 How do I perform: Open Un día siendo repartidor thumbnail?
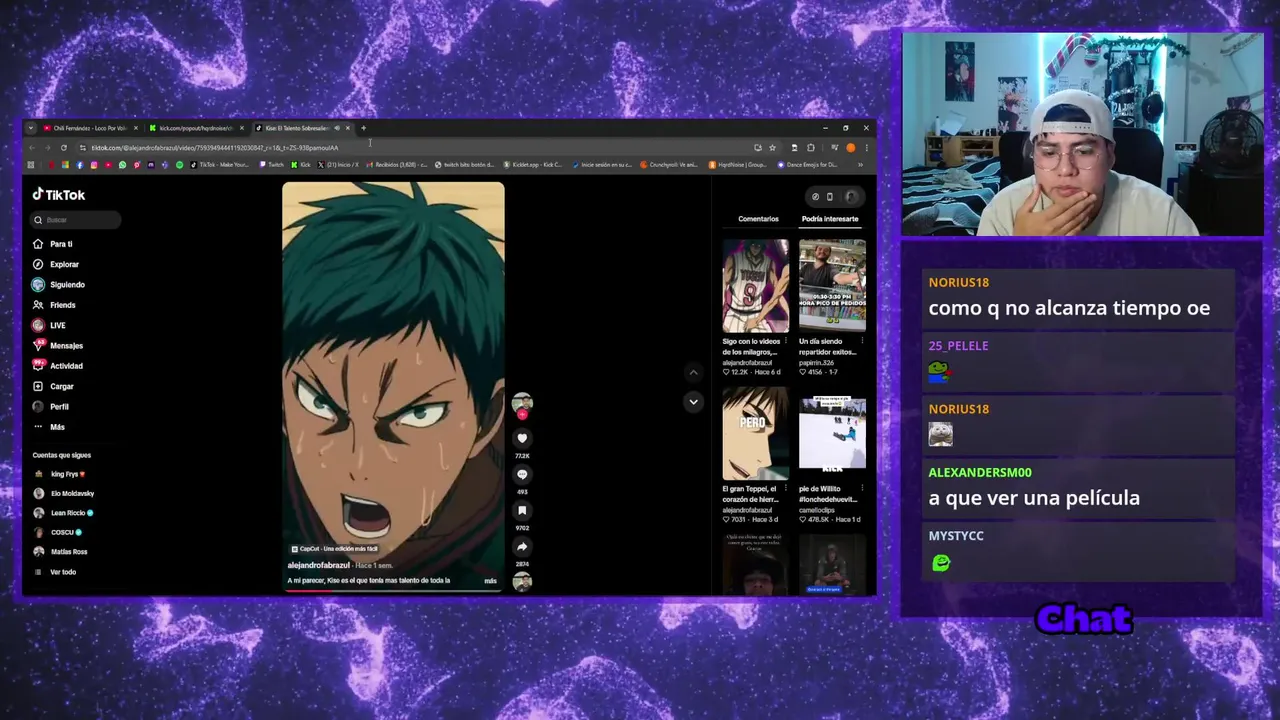coord(832,286)
